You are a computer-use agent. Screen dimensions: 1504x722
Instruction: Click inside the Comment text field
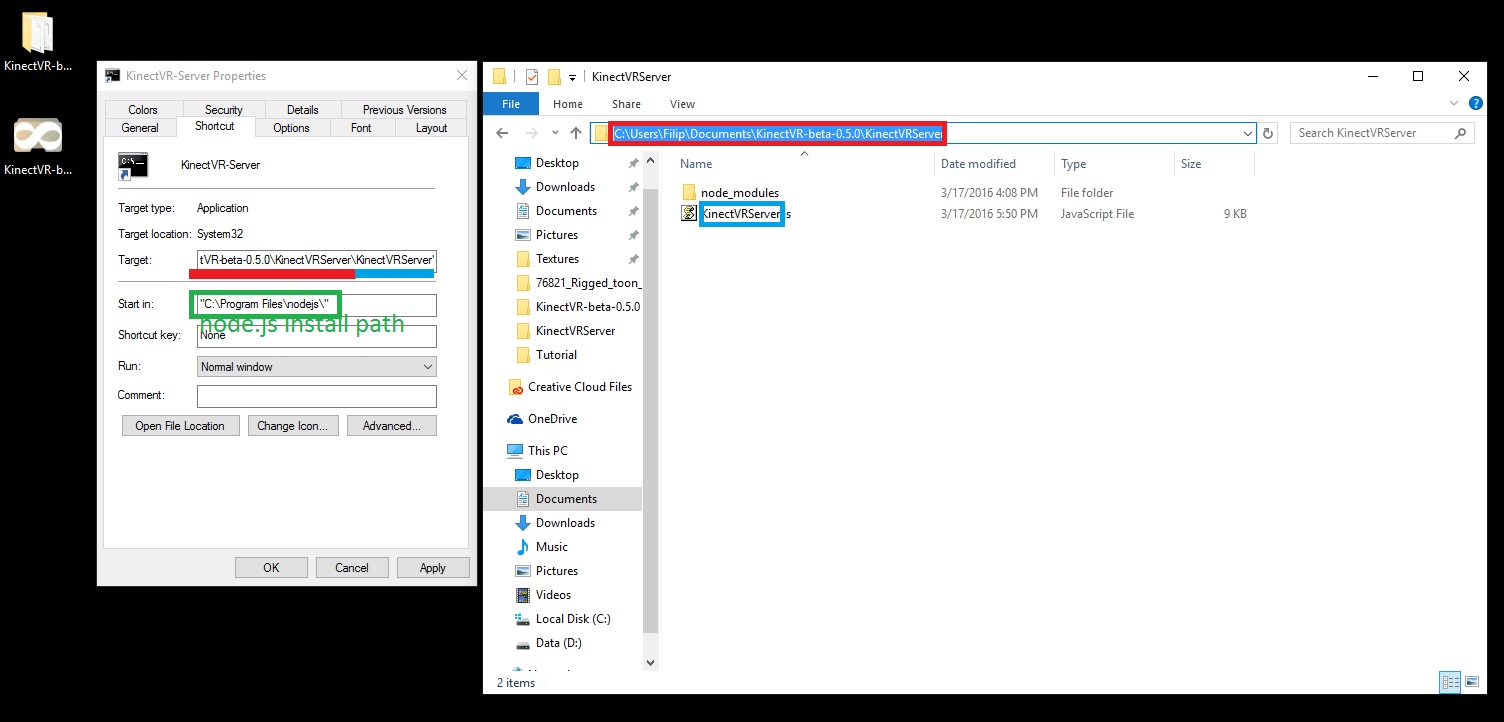click(x=316, y=396)
